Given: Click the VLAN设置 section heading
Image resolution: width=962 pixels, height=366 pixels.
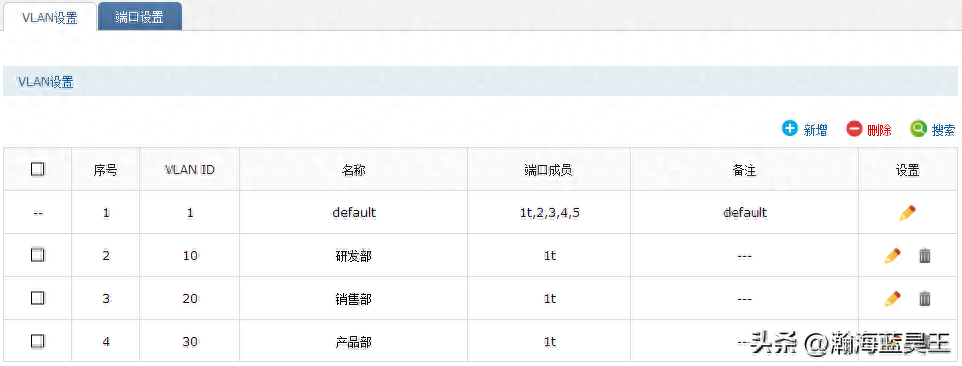Looking at the screenshot, I should pyautogui.click(x=46, y=82).
